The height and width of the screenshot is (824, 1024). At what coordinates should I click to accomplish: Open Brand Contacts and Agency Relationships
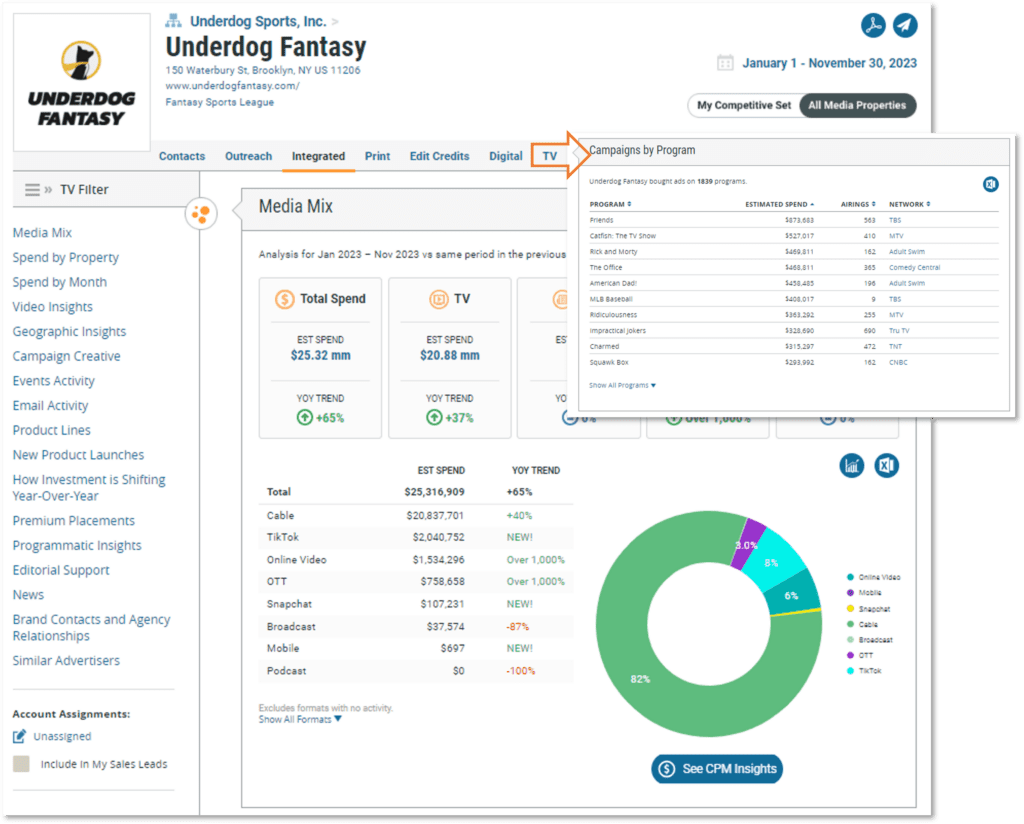point(91,627)
